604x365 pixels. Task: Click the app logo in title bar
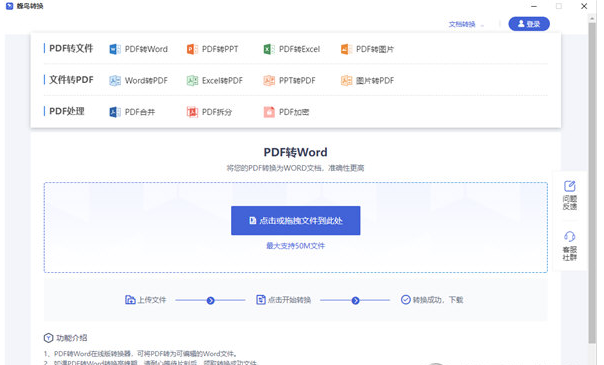tap(10, 6)
